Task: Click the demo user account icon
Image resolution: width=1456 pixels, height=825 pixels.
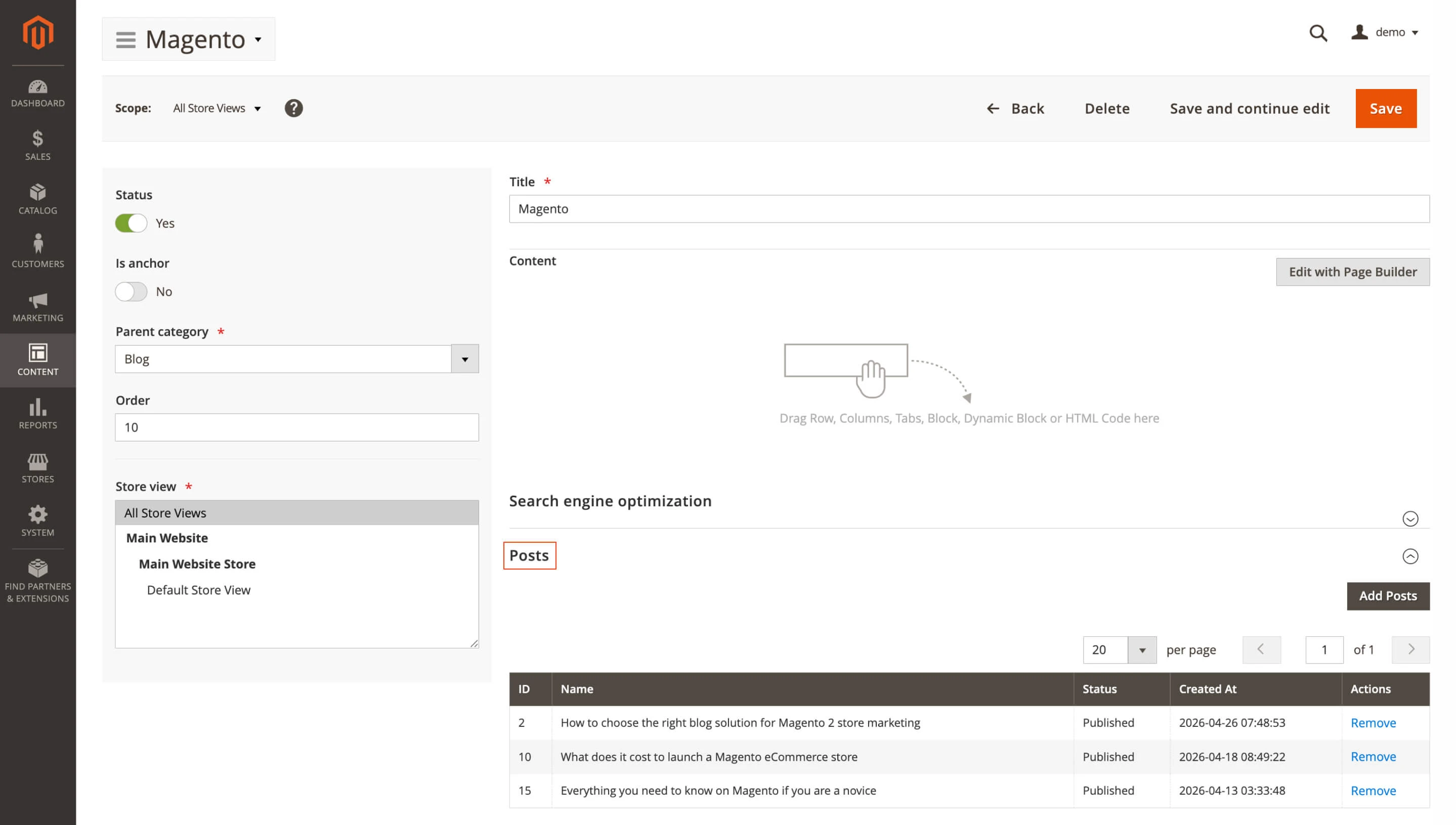Action: click(x=1359, y=32)
